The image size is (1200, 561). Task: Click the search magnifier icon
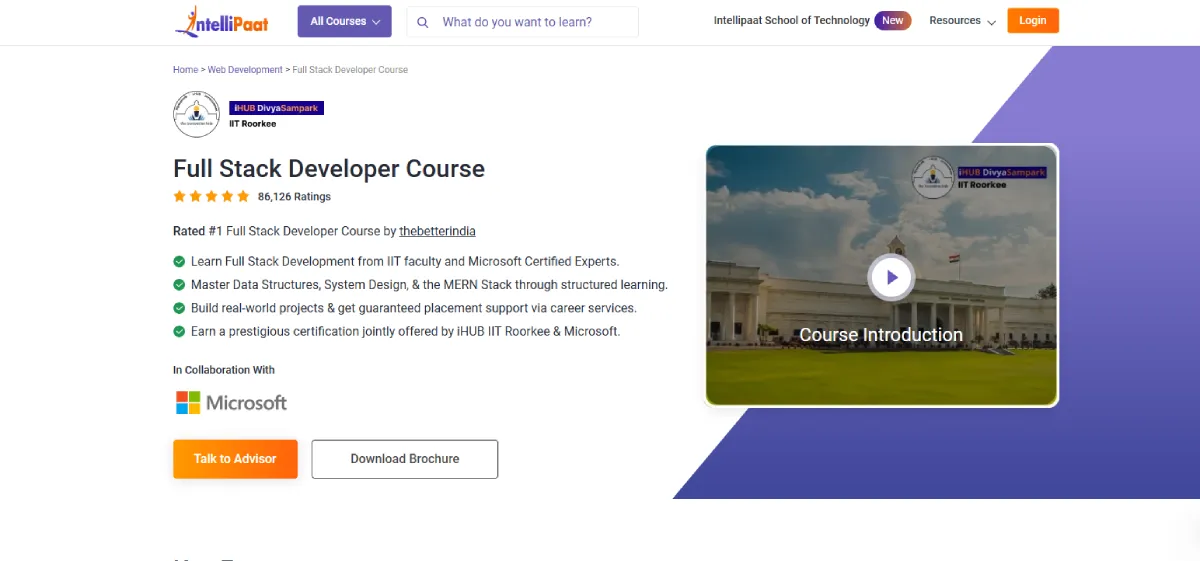(423, 22)
